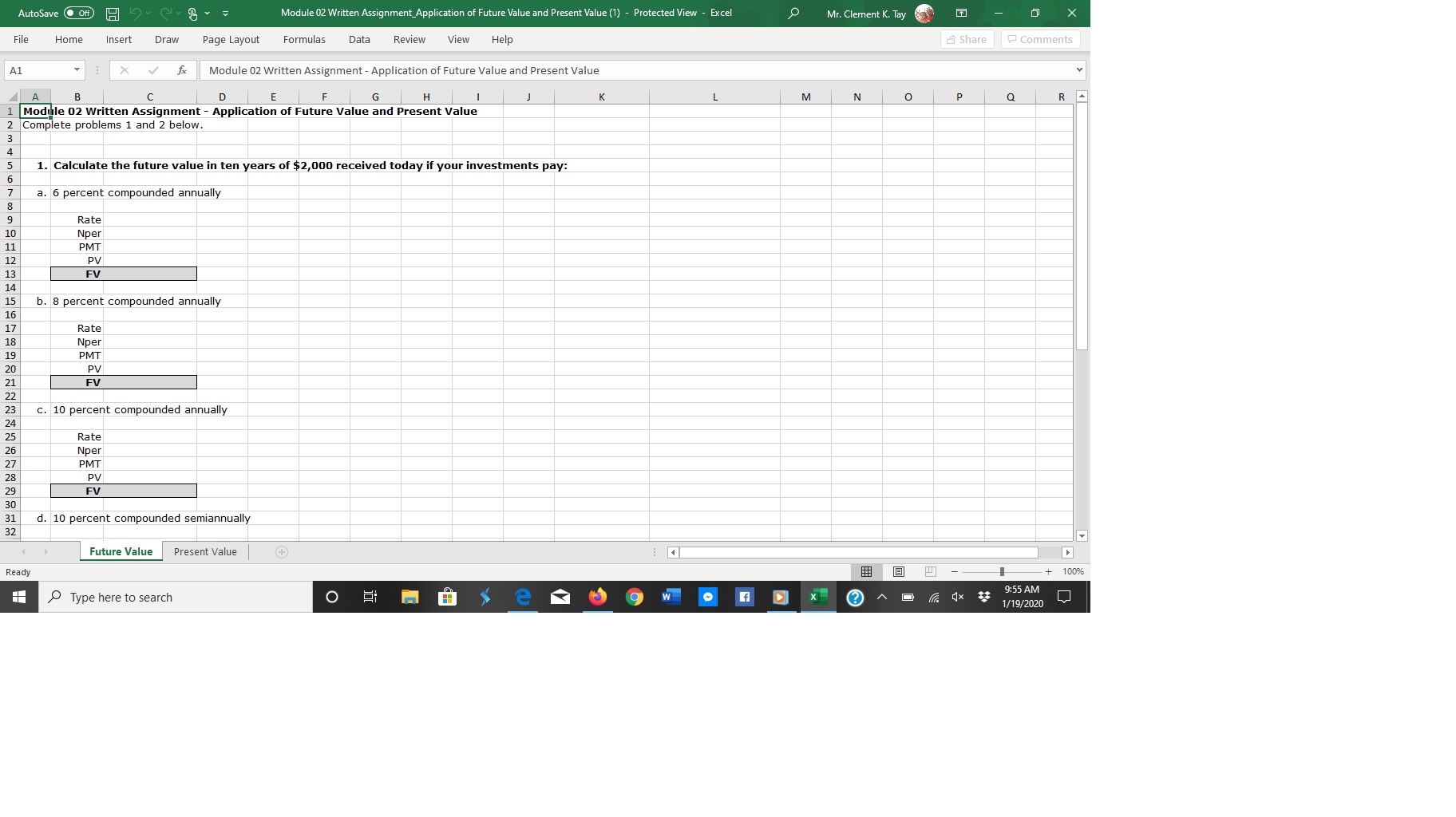Open the Present Value sheet tab
Screen dimensions: 1456x817
coord(204,551)
